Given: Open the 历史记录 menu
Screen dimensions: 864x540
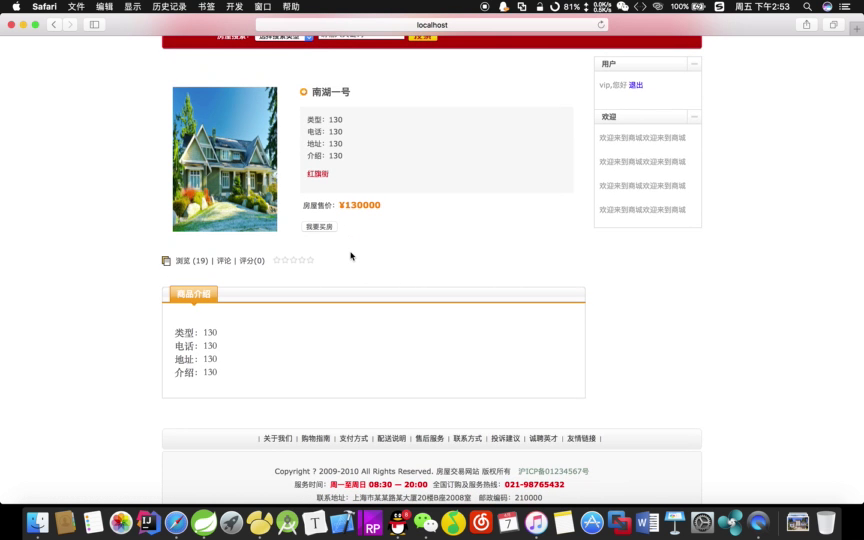Looking at the screenshot, I should click(x=169, y=7).
